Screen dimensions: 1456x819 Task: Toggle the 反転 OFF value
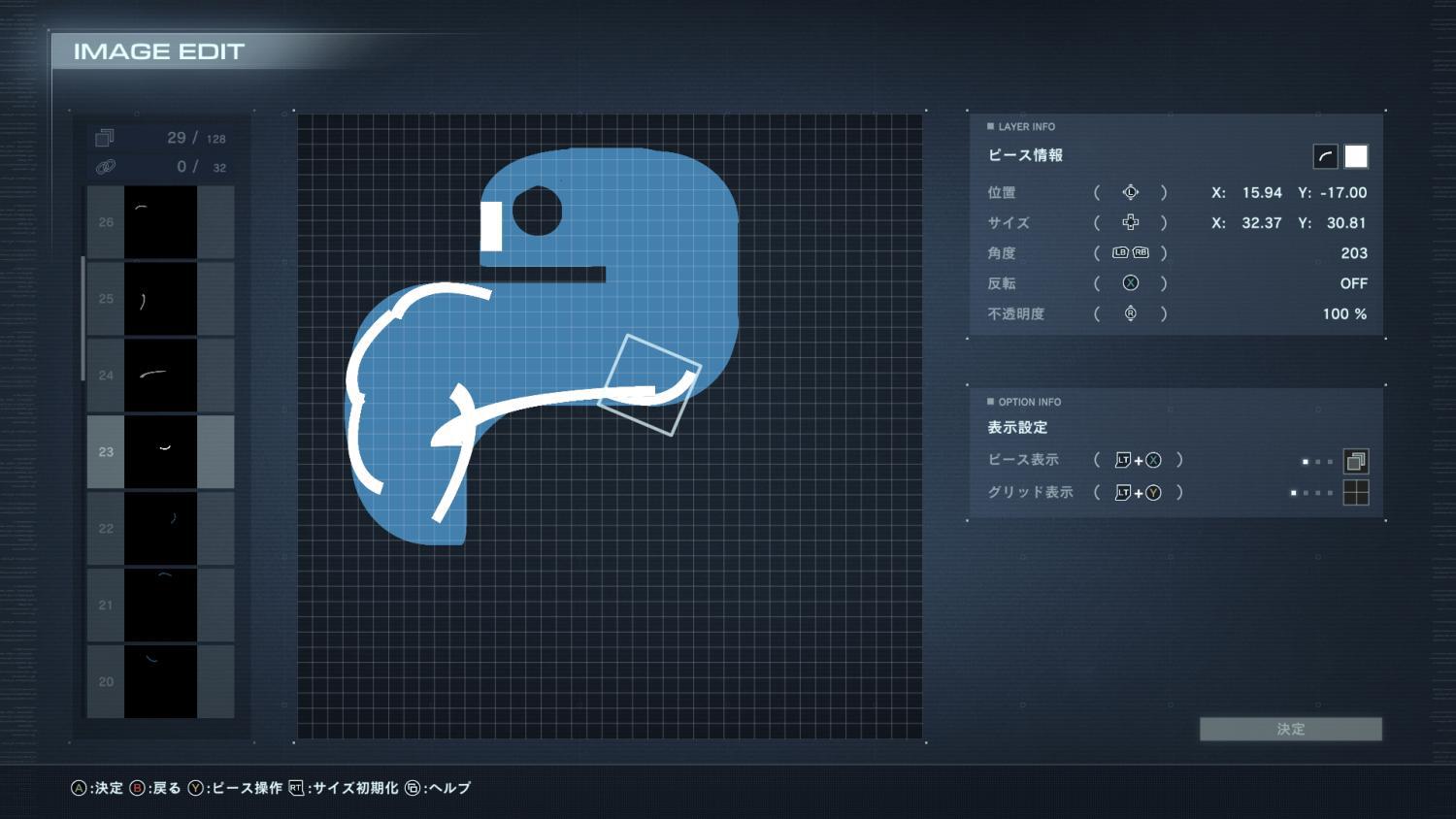coord(1353,283)
